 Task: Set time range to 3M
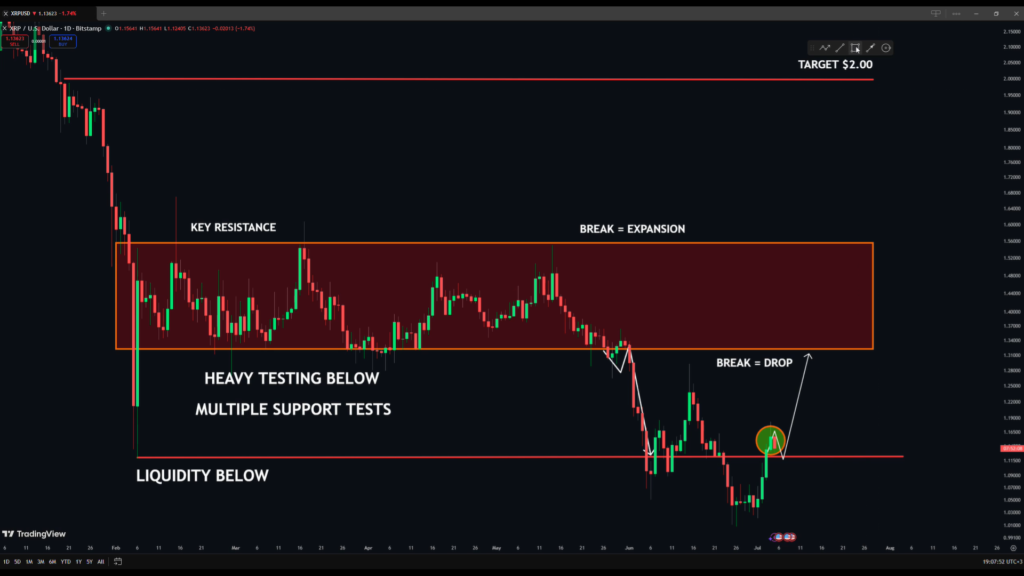(x=40, y=562)
